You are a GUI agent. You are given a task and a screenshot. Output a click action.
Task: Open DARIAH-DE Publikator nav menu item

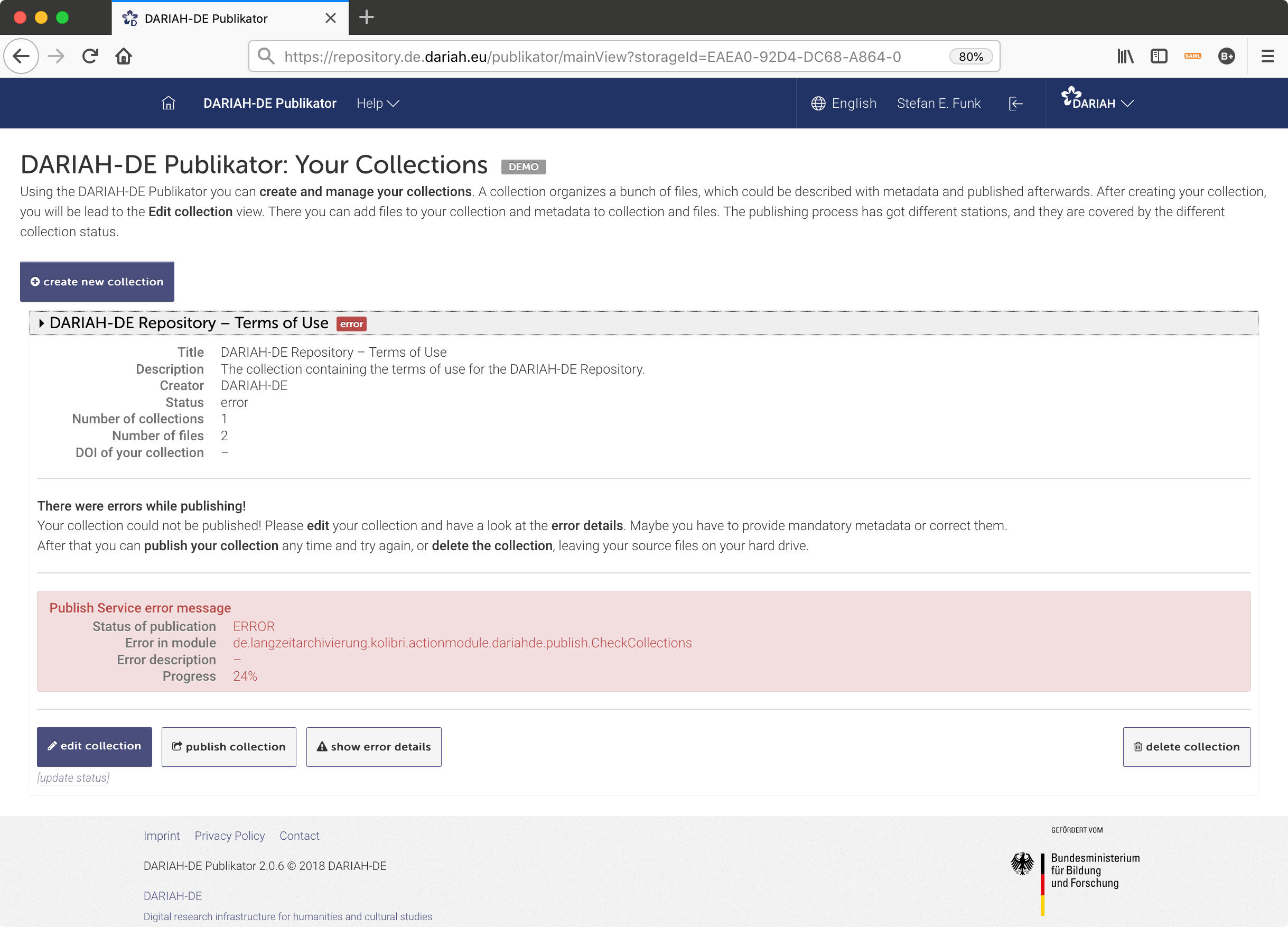[x=270, y=103]
